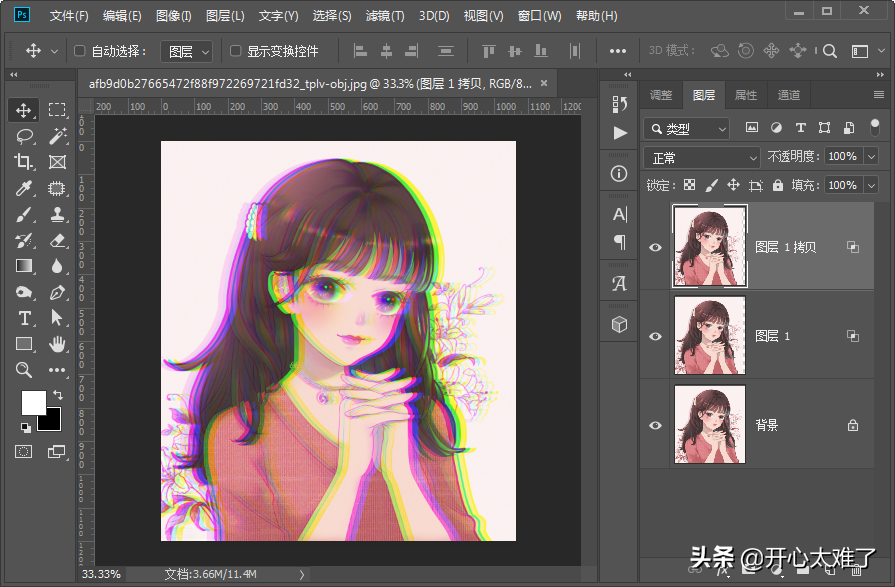The width and height of the screenshot is (895, 587).
Task: Open the Move tool preset picker arrow
Action: point(54,51)
